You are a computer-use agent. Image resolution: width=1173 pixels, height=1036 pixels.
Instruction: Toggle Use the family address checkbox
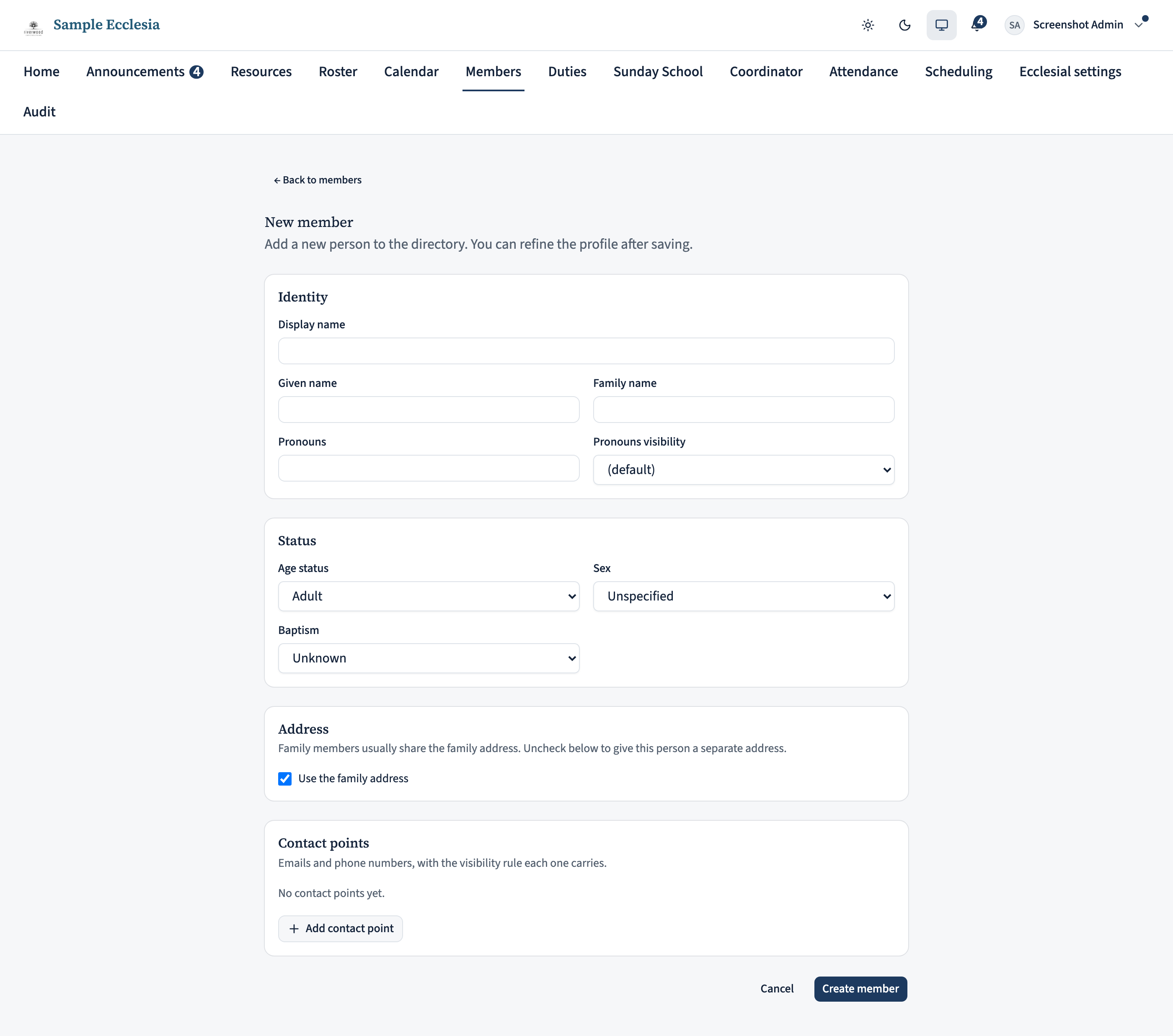click(284, 778)
